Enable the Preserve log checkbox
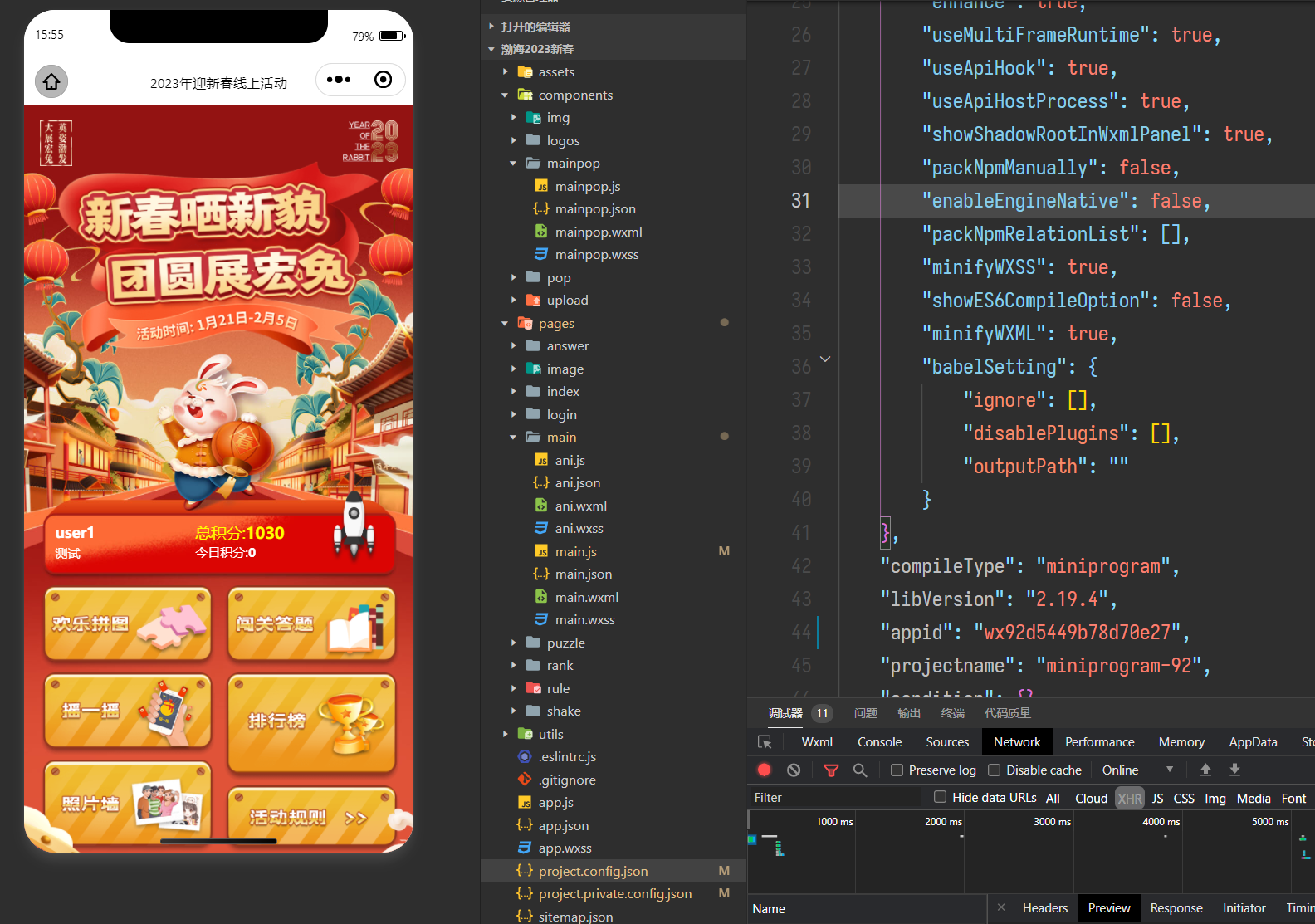 pyautogui.click(x=897, y=770)
